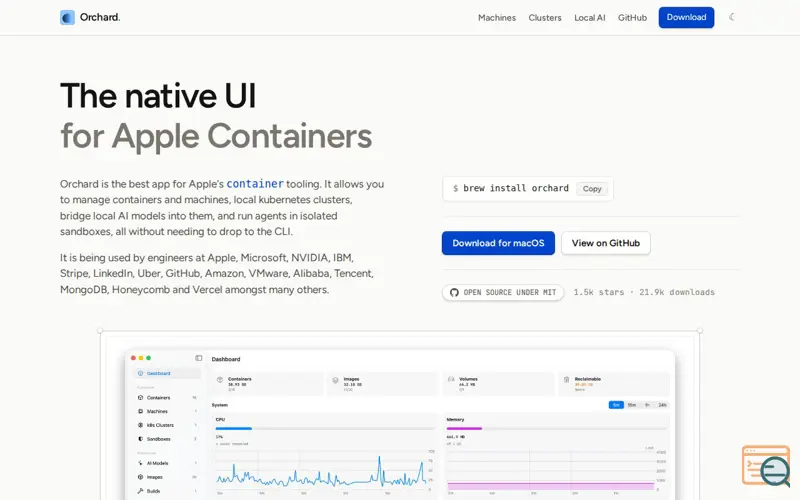Click the Containers card icon on the dashboard
The width and height of the screenshot is (800, 500).
(220, 380)
